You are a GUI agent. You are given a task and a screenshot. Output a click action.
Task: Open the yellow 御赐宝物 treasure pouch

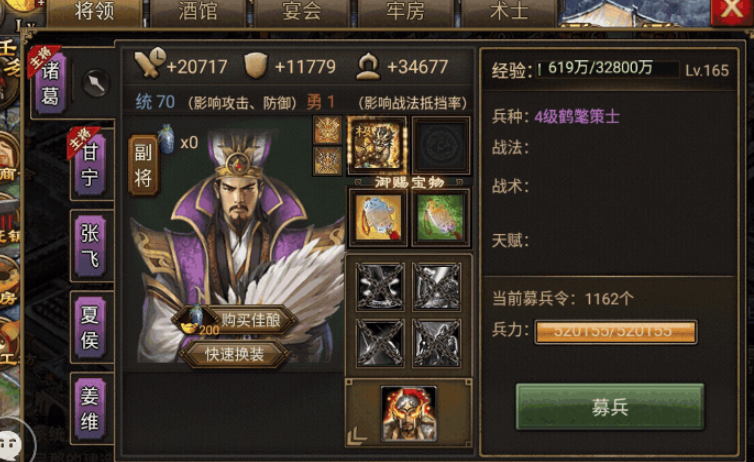pyautogui.click(x=378, y=218)
